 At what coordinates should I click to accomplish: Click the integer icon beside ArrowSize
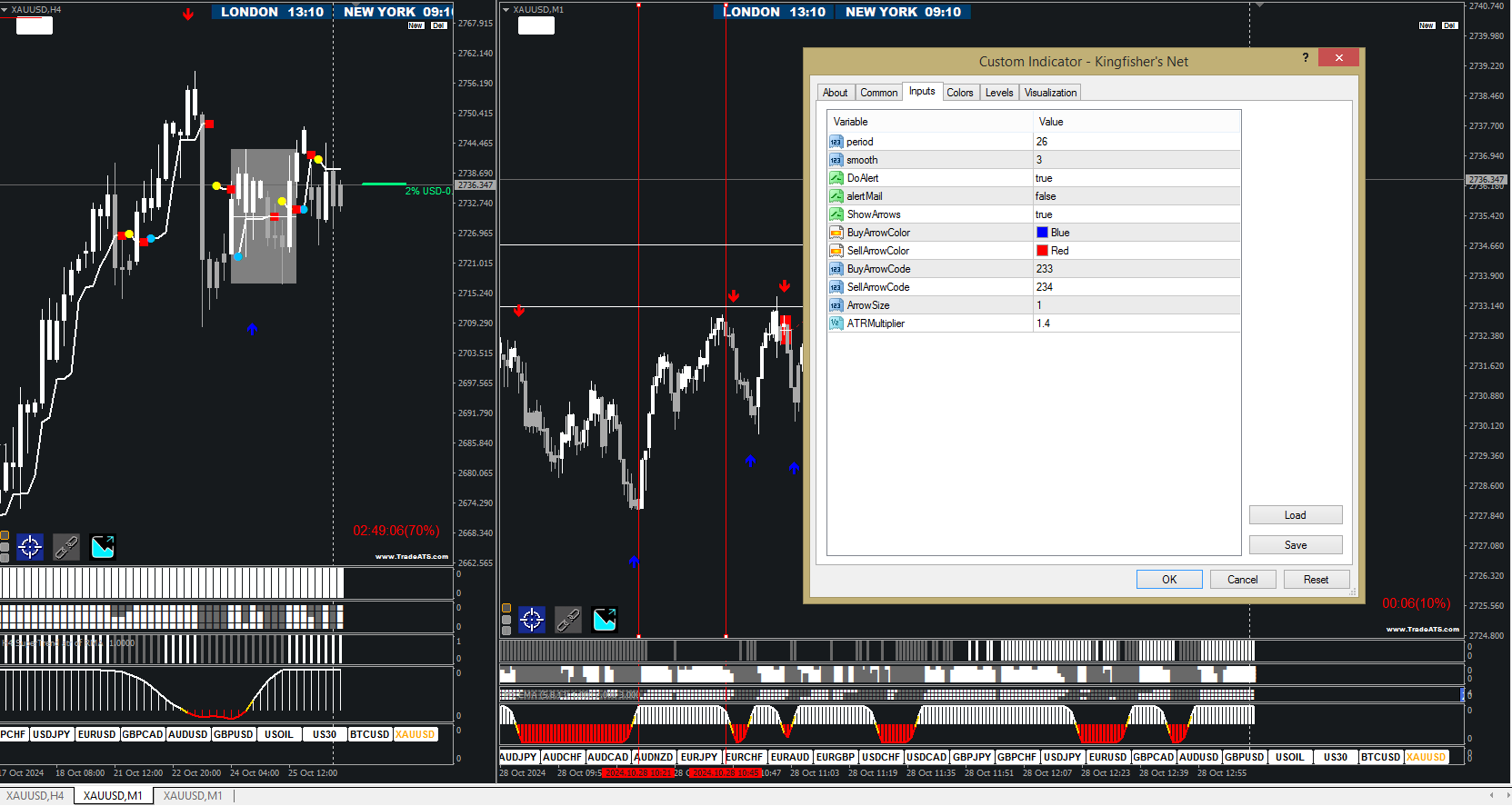coord(836,305)
